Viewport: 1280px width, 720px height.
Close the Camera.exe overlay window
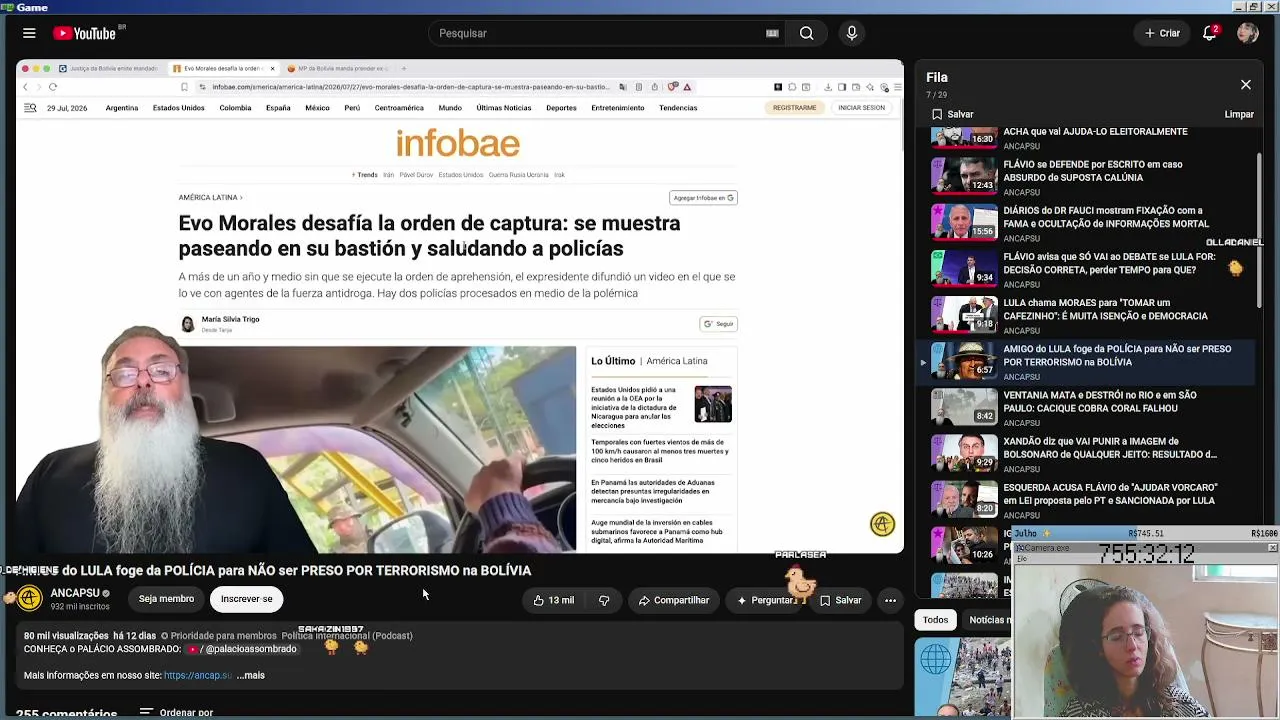tap(1272, 548)
